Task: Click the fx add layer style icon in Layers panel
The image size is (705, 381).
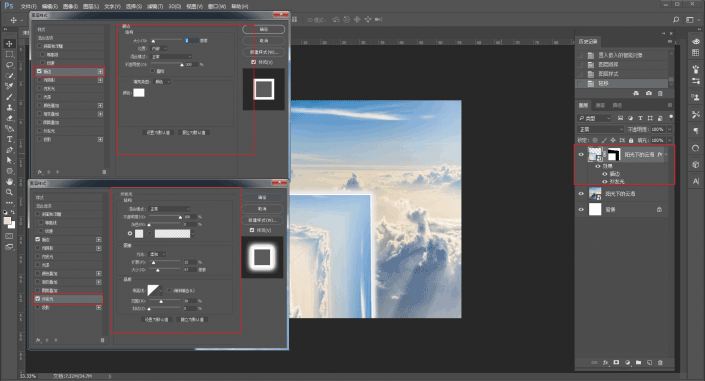Action: (605, 363)
